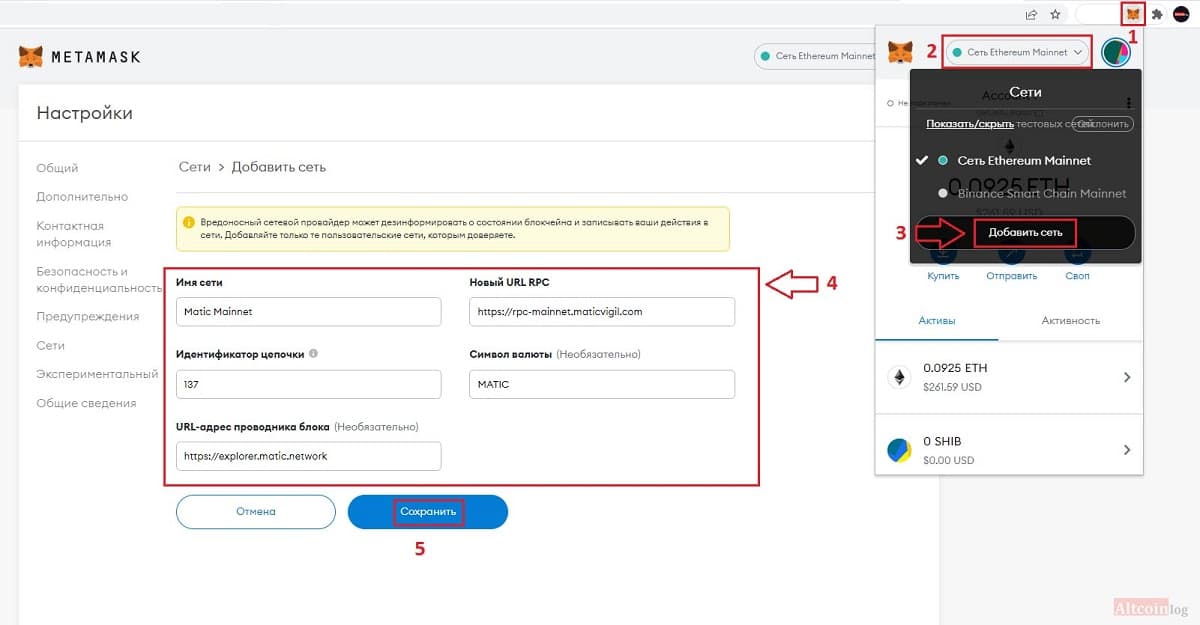Go back via the Сети breadcrumb link
The height and width of the screenshot is (625, 1200).
[195, 167]
